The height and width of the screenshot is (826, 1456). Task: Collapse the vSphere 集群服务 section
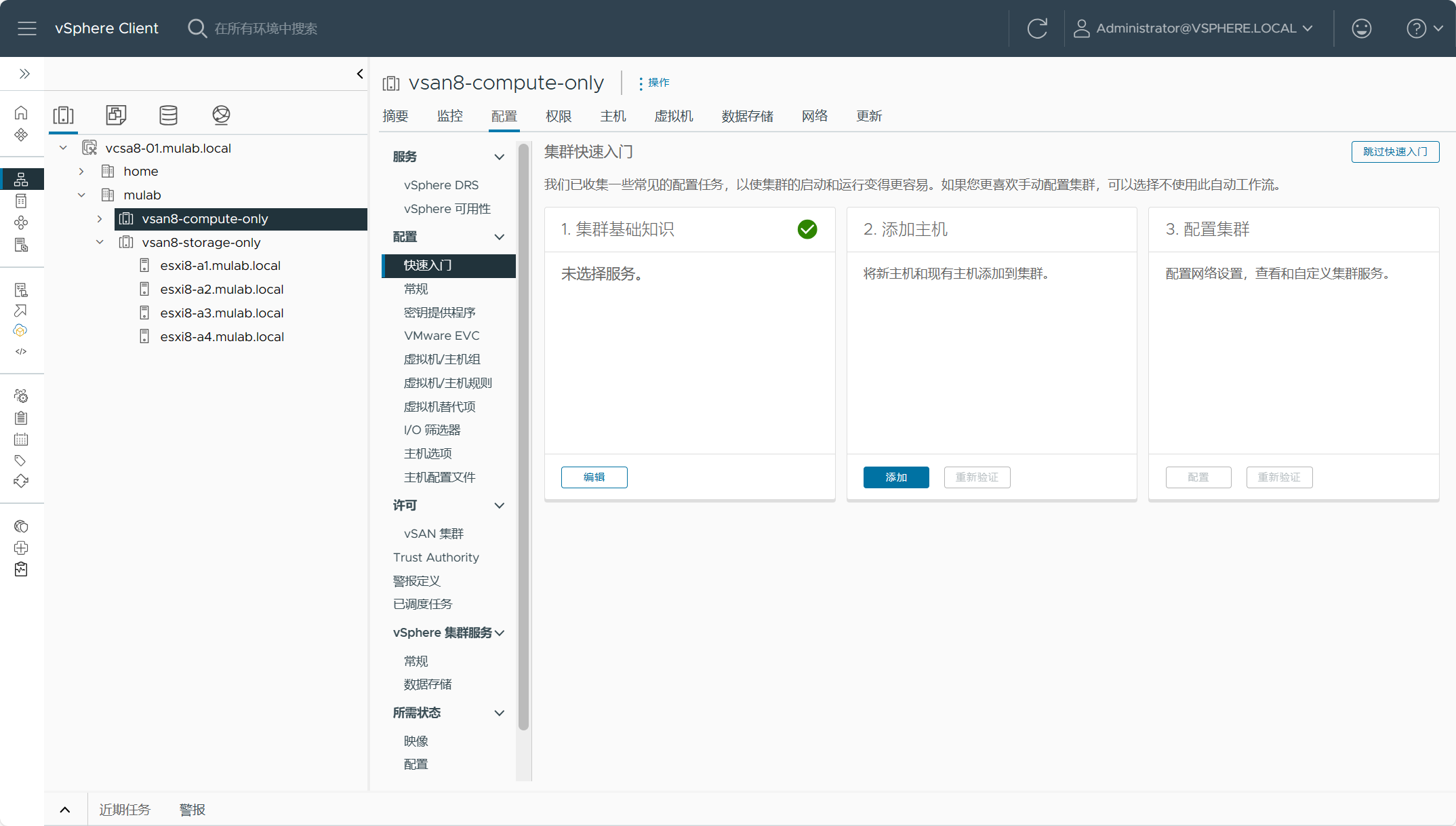(x=499, y=633)
